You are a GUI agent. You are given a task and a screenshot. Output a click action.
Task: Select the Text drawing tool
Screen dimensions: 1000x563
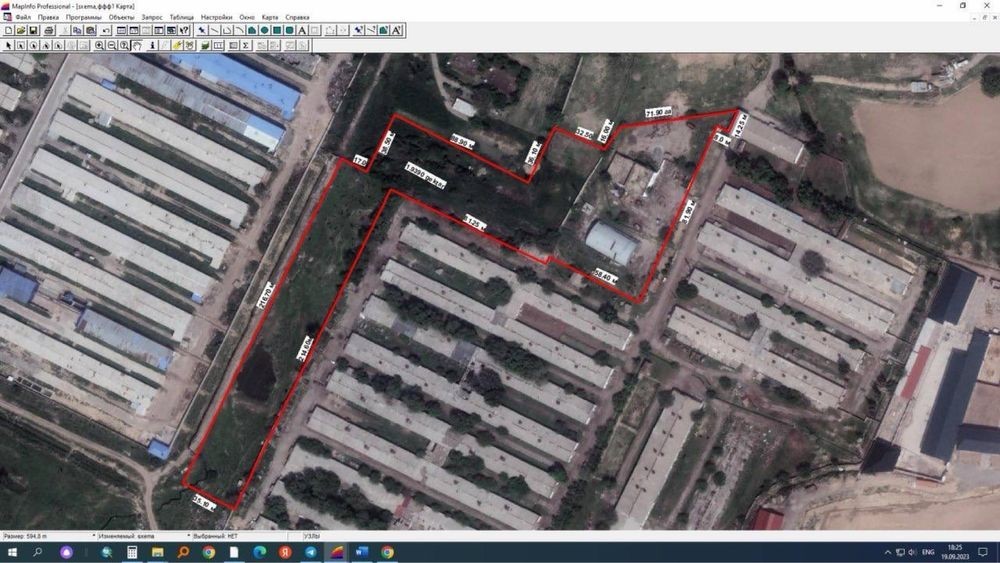click(x=302, y=31)
